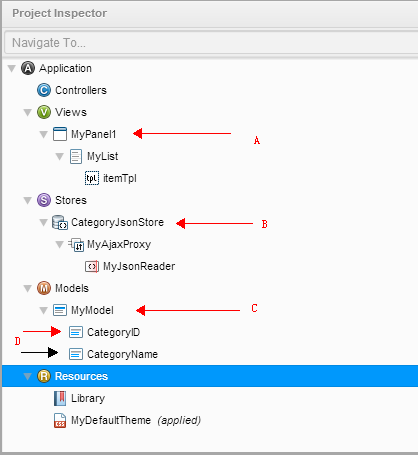Click the MyDefaultTheme CSS file icon
The height and width of the screenshot is (455, 418).
tap(60, 420)
